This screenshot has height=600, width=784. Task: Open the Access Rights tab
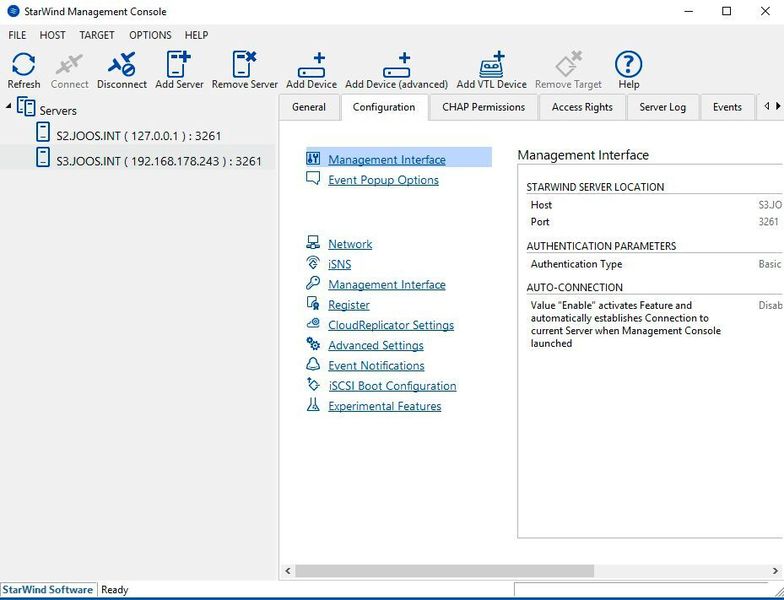coord(582,107)
